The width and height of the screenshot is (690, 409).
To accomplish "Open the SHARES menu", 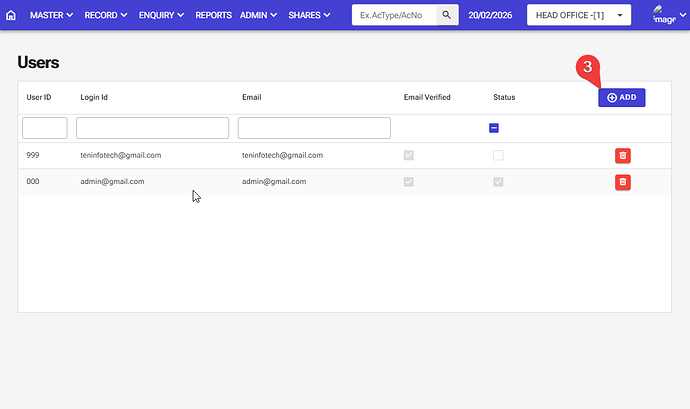I will [310, 16].
